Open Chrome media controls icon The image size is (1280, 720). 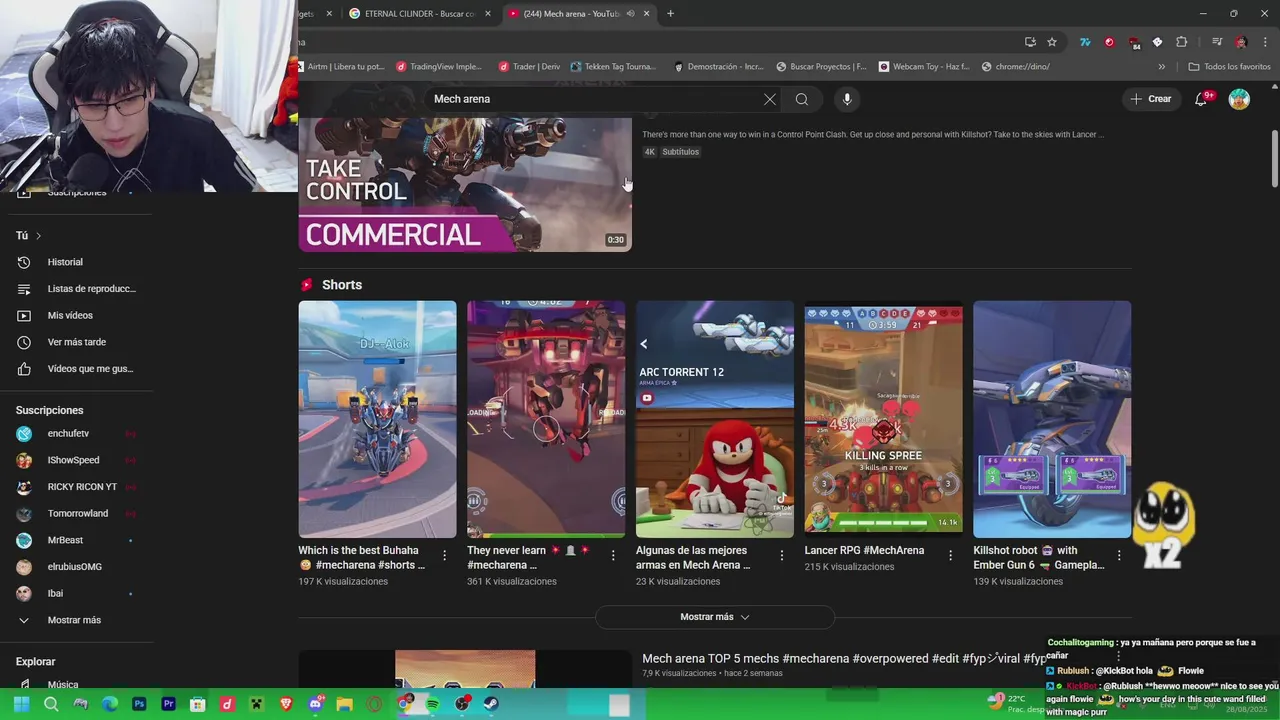1217,42
